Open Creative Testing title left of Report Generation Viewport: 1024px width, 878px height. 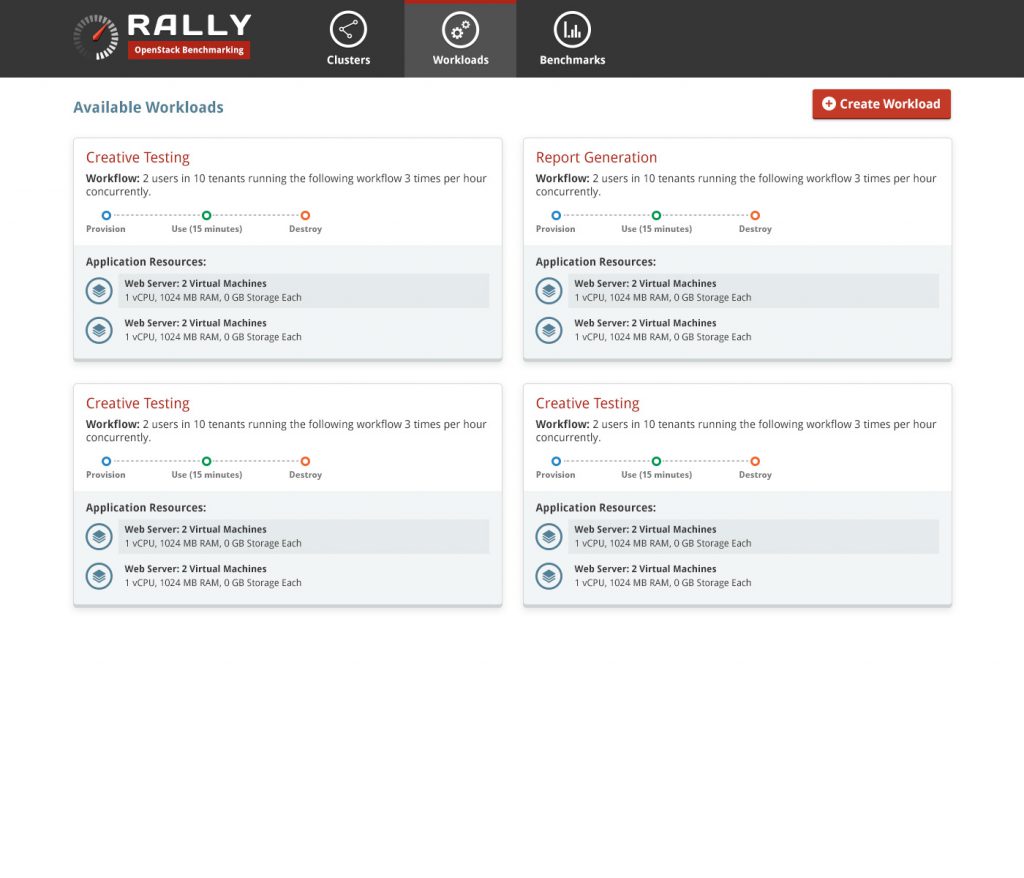coord(138,157)
